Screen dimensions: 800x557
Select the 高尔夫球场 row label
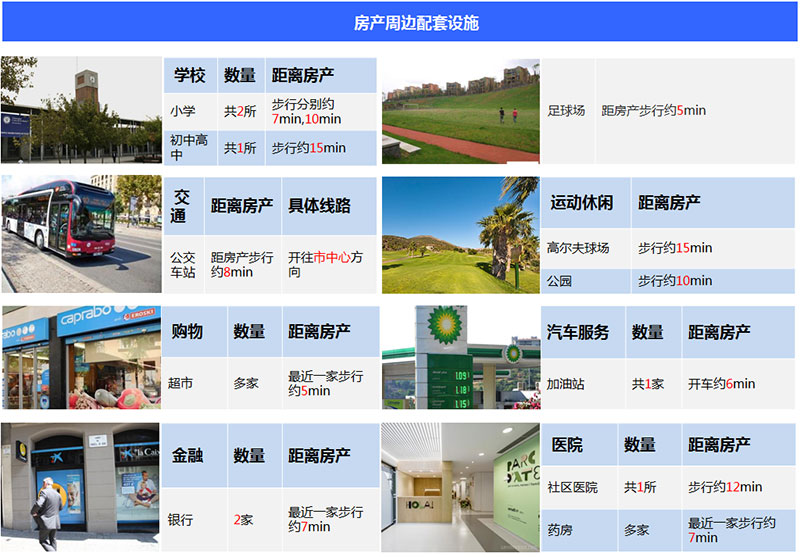coord(578,248)
